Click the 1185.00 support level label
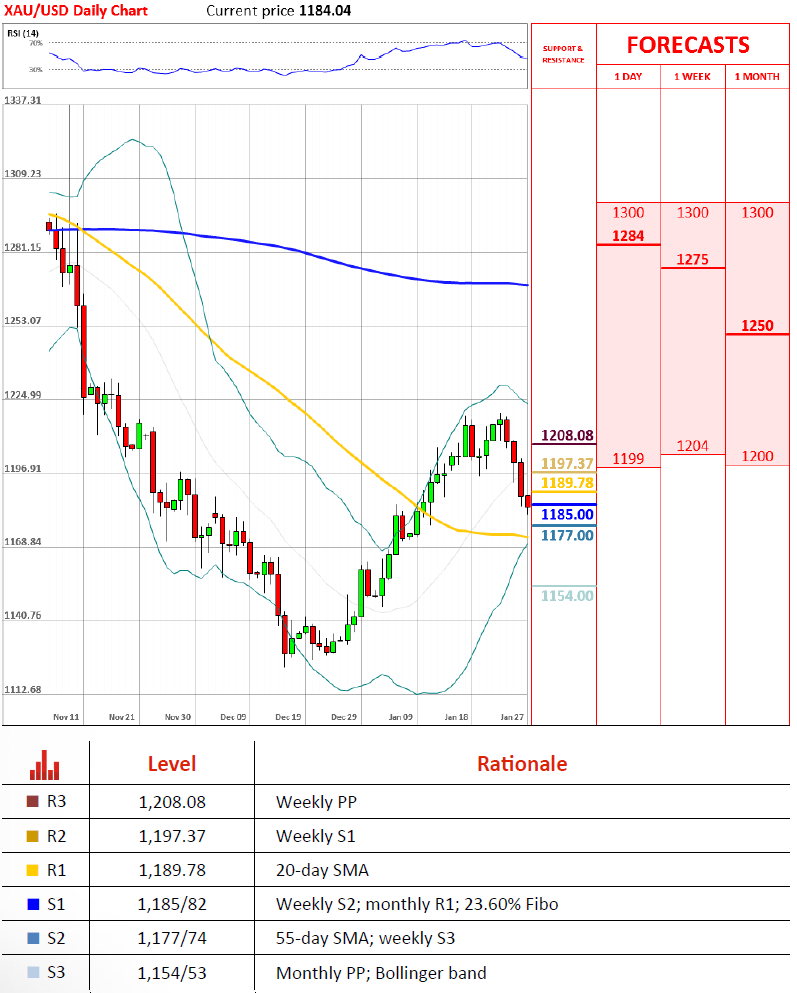The width and height of the screenshot is (797, 993). [567, 514]
